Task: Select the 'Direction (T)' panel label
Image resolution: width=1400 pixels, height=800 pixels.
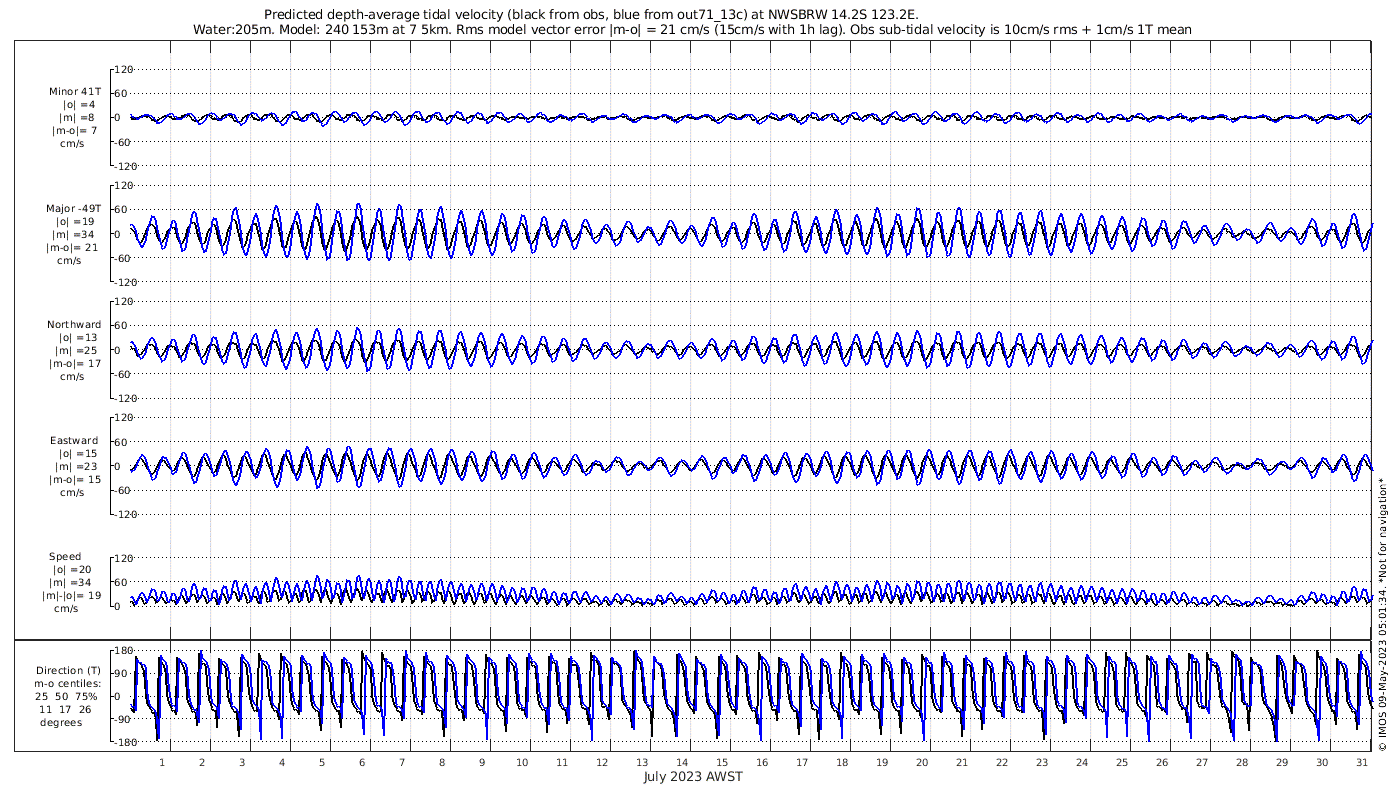Action: (x=68, y=670)
